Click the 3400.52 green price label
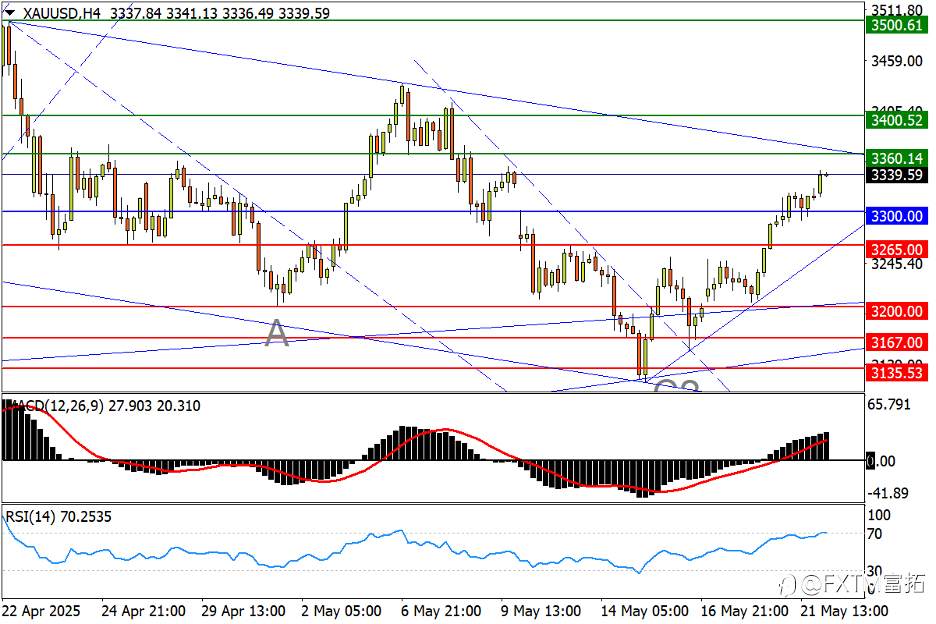This screenshot has height=624, width=936. tap(897, 120)
